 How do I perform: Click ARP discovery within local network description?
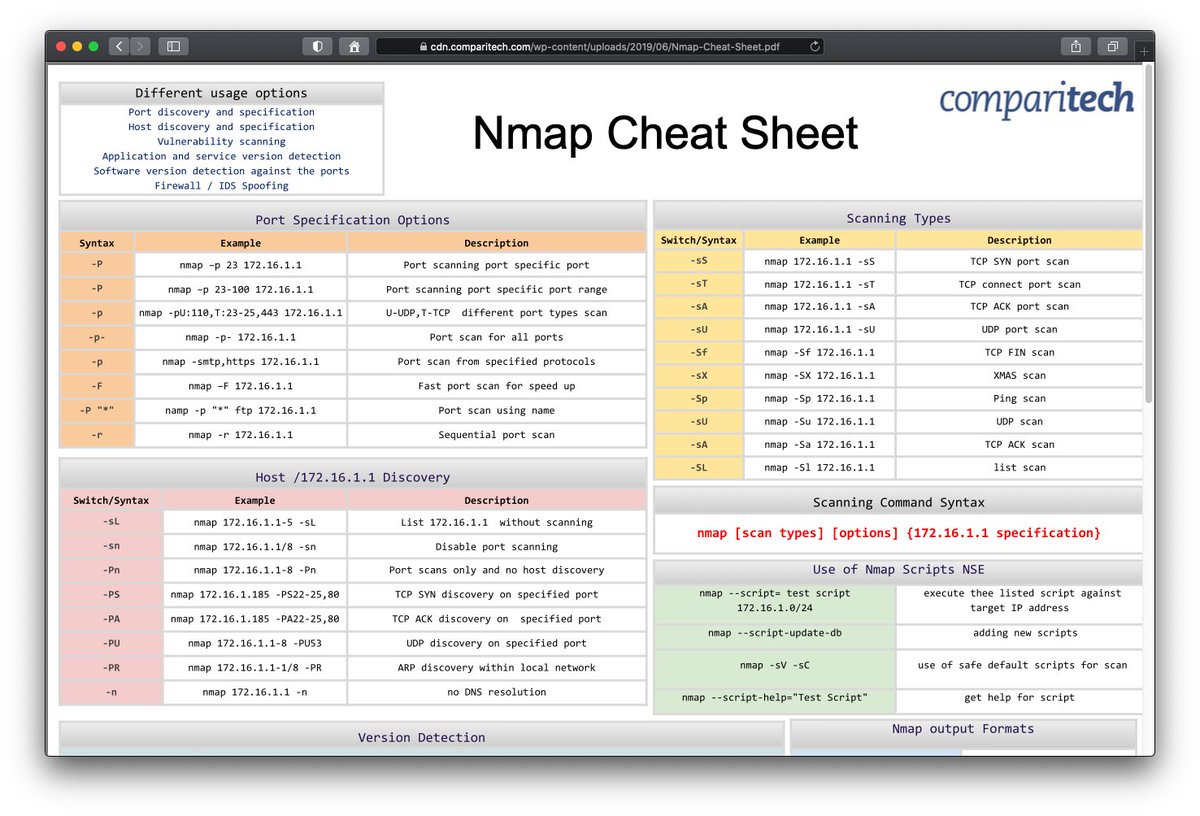tap(496, 667)
